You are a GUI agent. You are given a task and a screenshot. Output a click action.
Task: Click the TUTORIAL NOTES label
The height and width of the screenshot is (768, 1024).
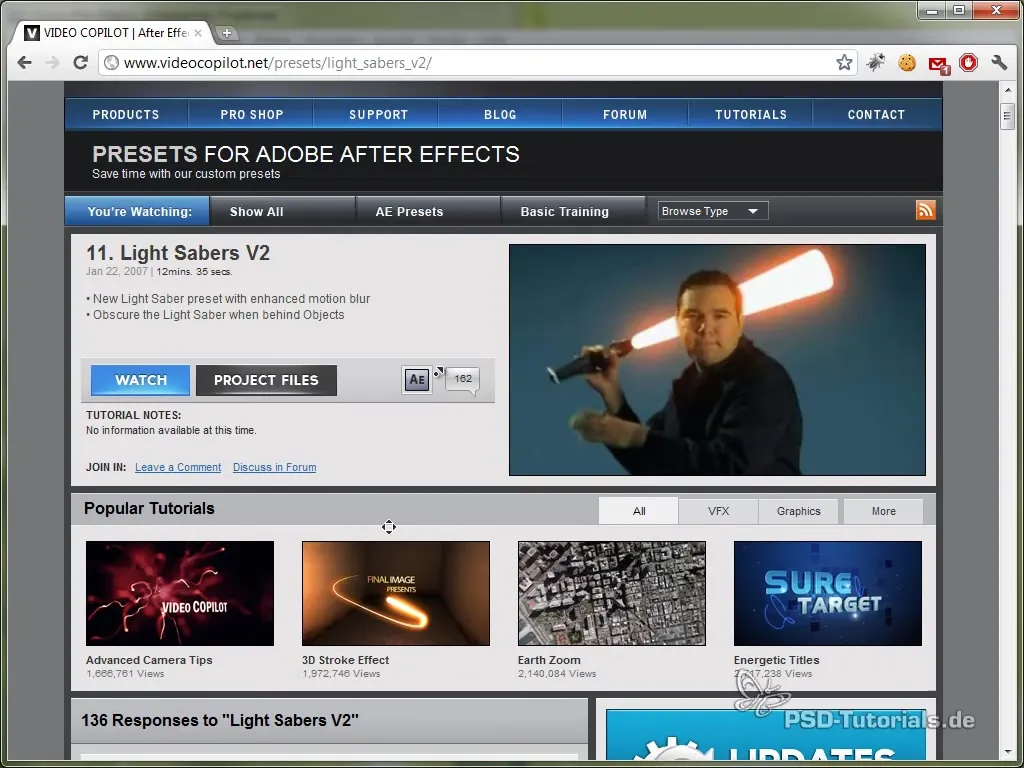coord(134,415)
